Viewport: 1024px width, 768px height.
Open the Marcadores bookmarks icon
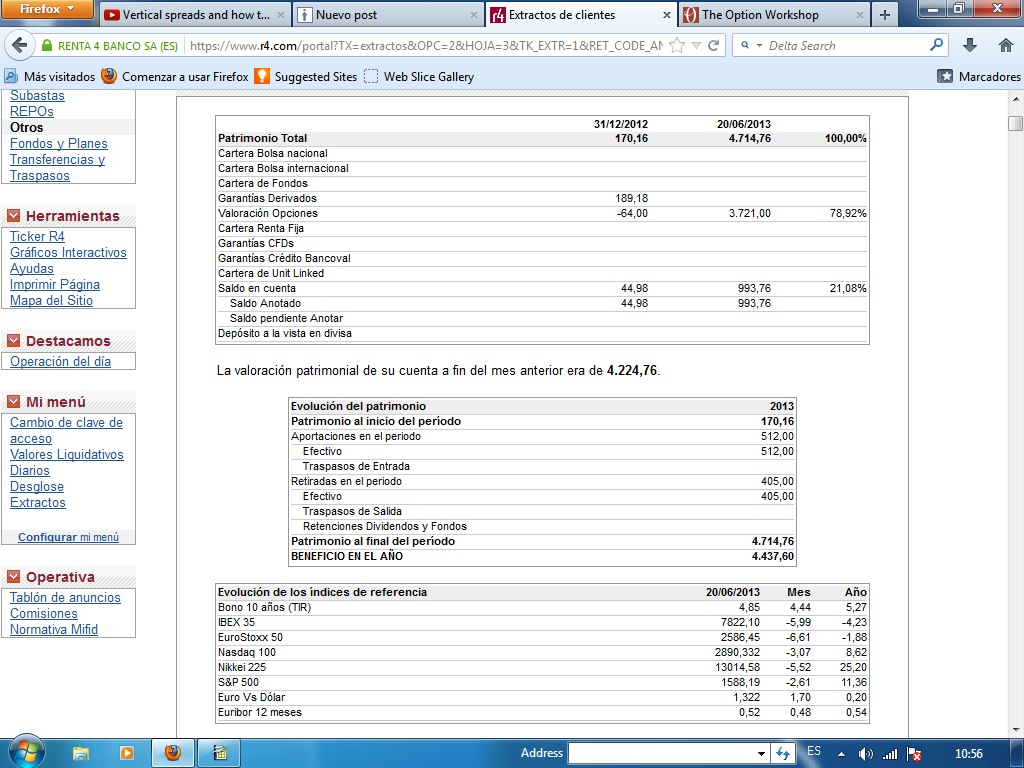945,76
